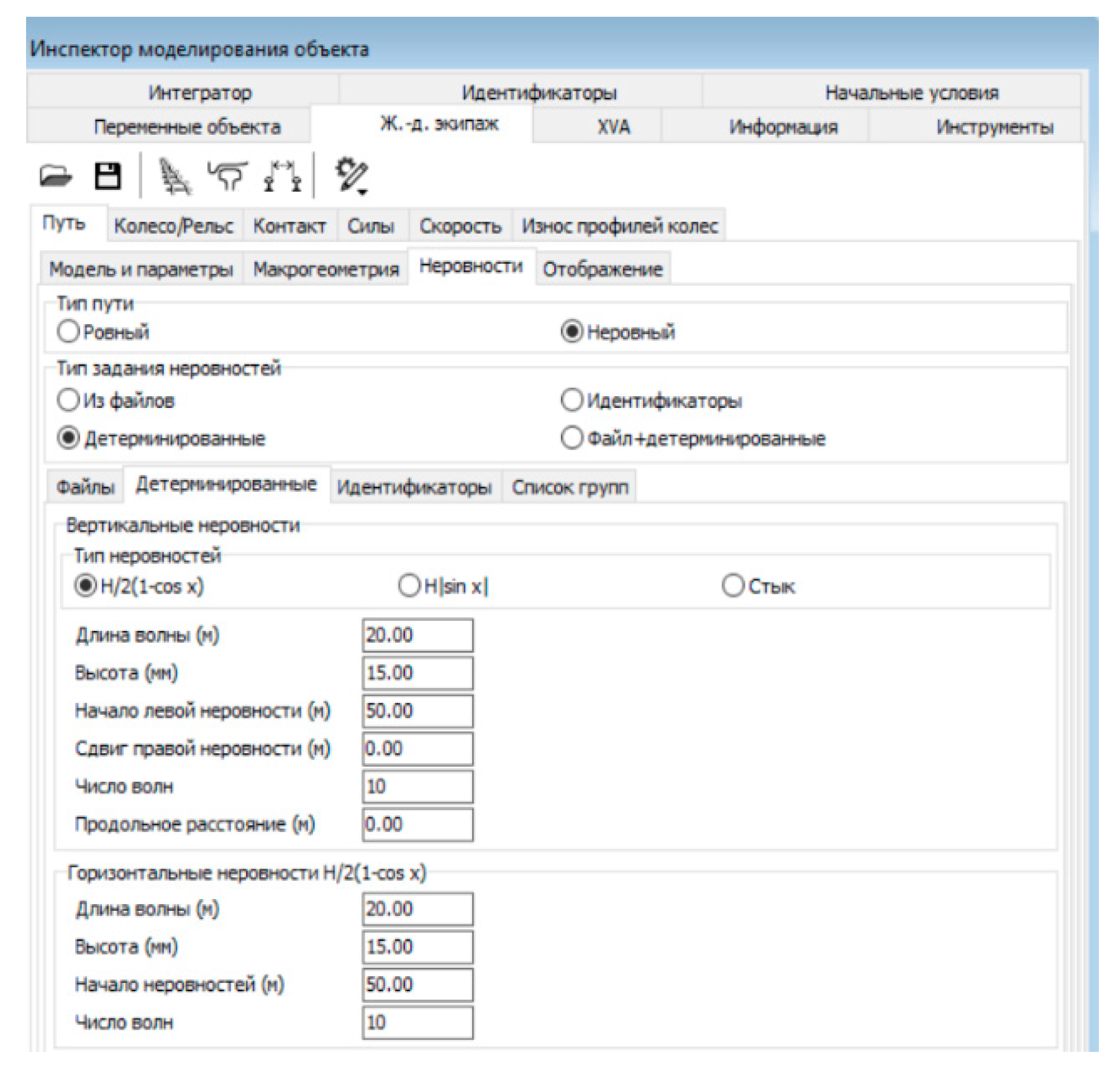Click the Начало левой неровности field
The height and width of the screenshot is (1068, 1120).
point(417,710)
